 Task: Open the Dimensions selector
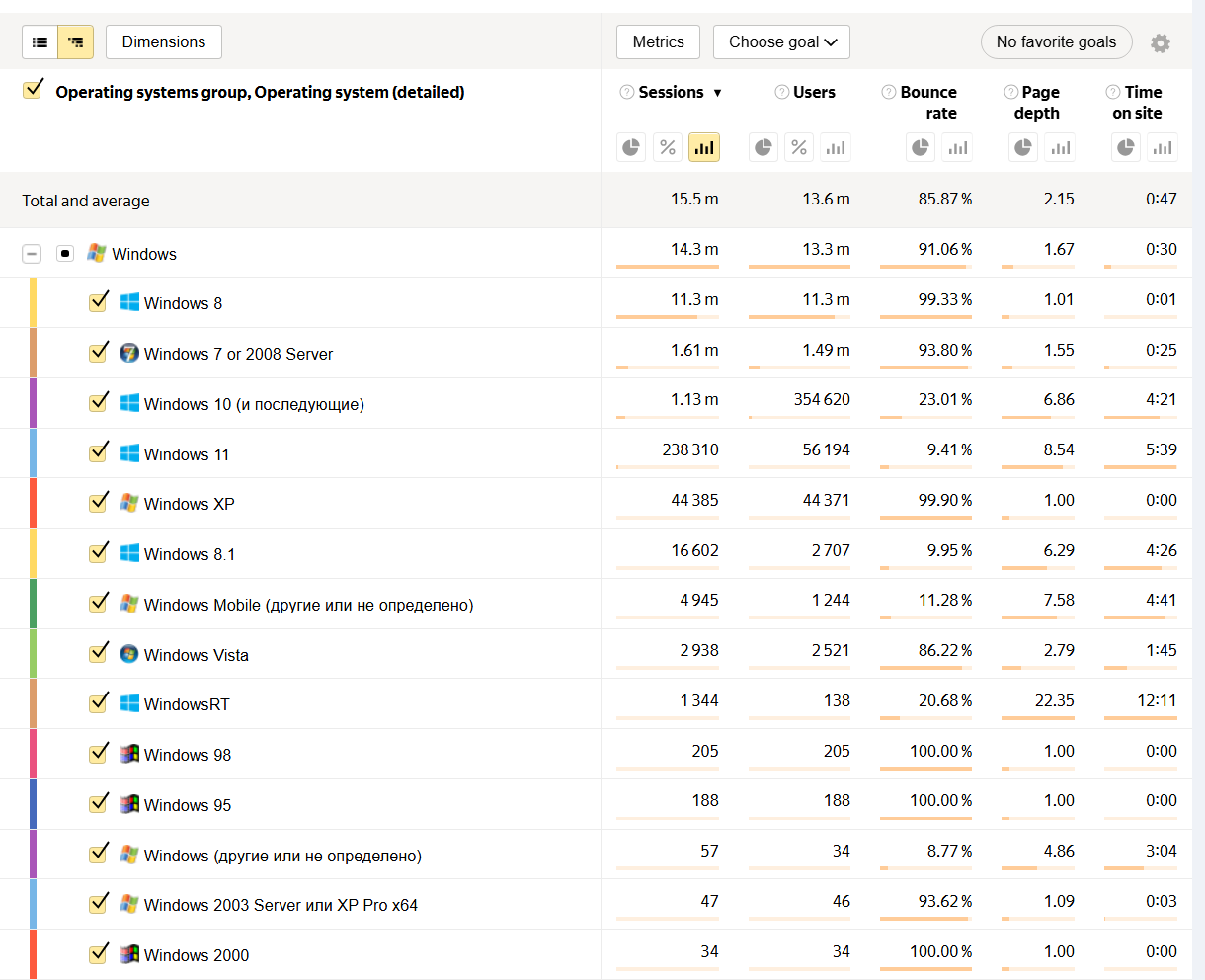(x=164, y=42)
